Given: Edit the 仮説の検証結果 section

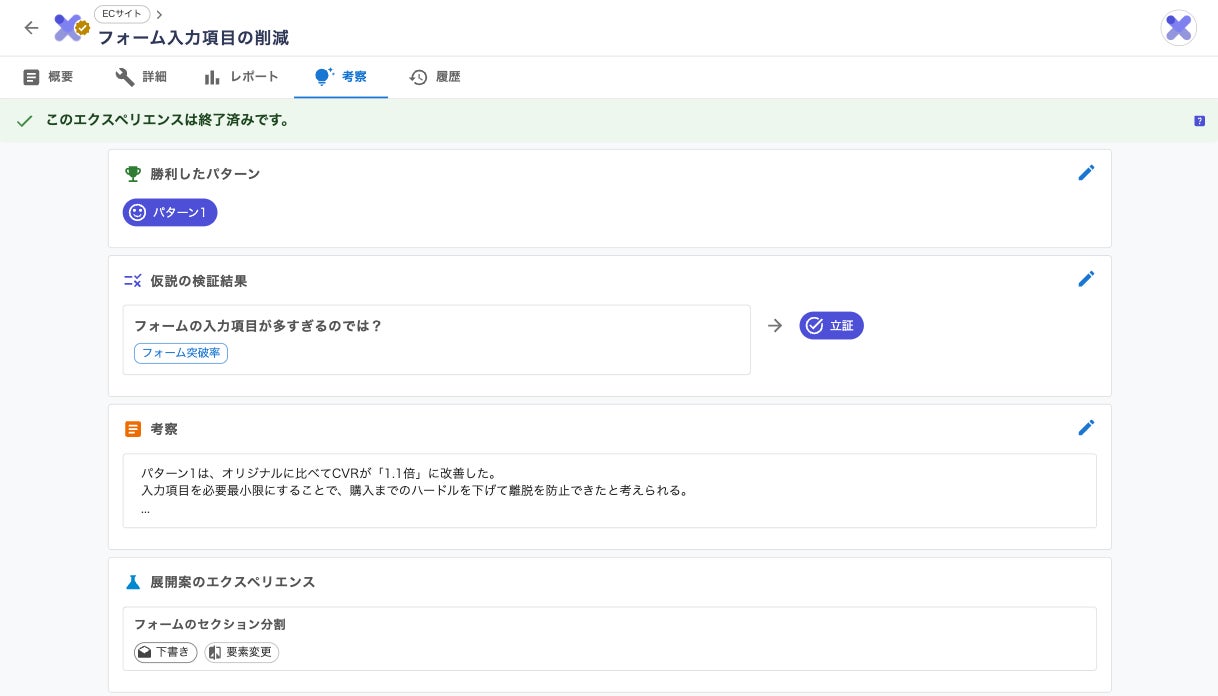Looking at the screenshot, I should pyautogui.click(x=1086, y=279).
